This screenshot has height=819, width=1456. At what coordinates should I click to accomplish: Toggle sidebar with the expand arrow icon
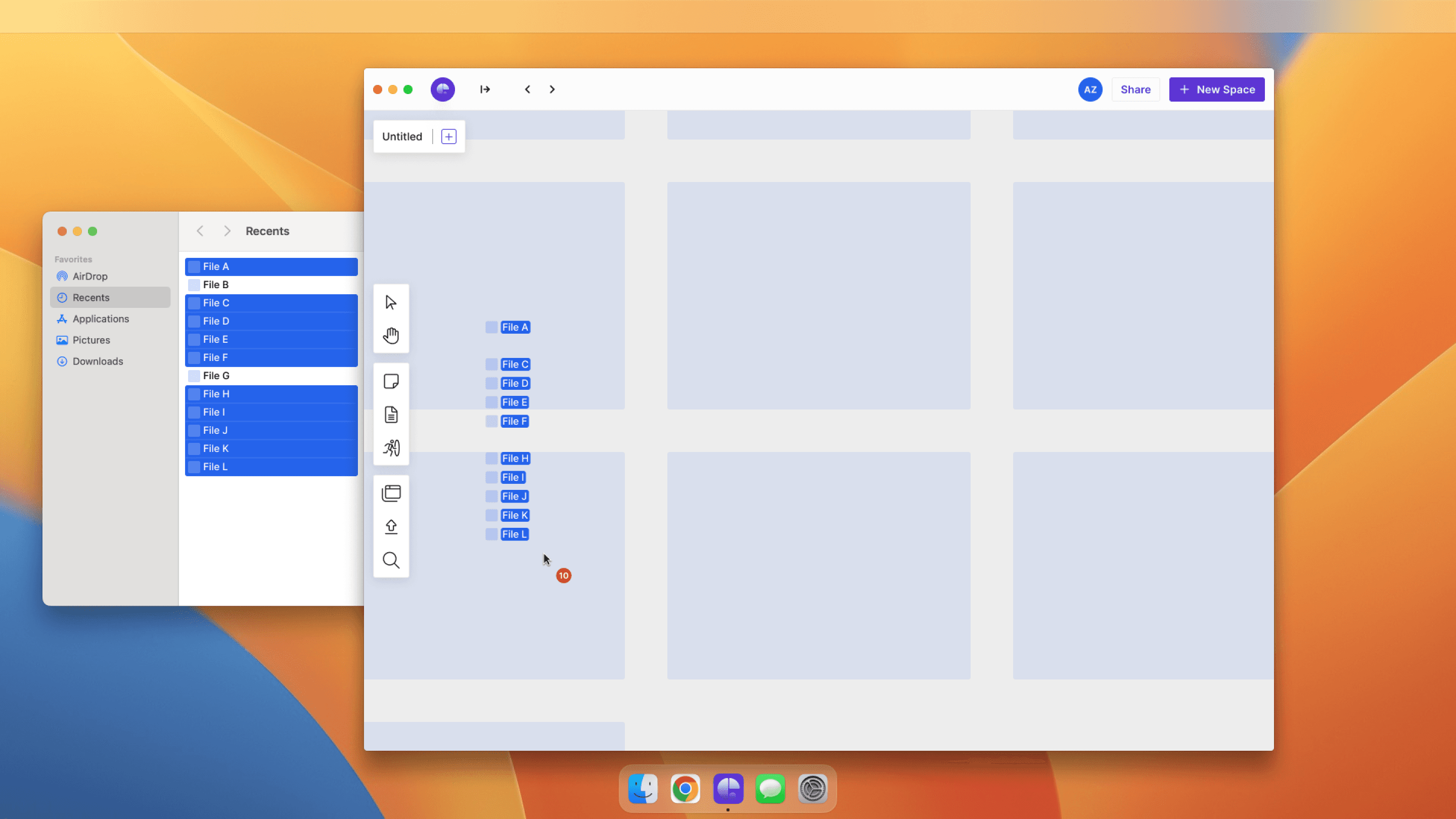485,89
